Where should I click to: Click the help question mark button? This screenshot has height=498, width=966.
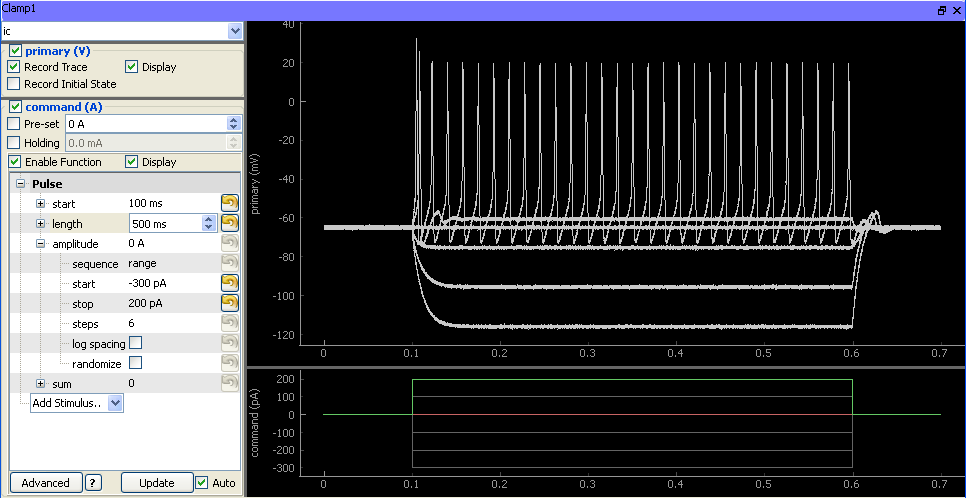(93, 483)
